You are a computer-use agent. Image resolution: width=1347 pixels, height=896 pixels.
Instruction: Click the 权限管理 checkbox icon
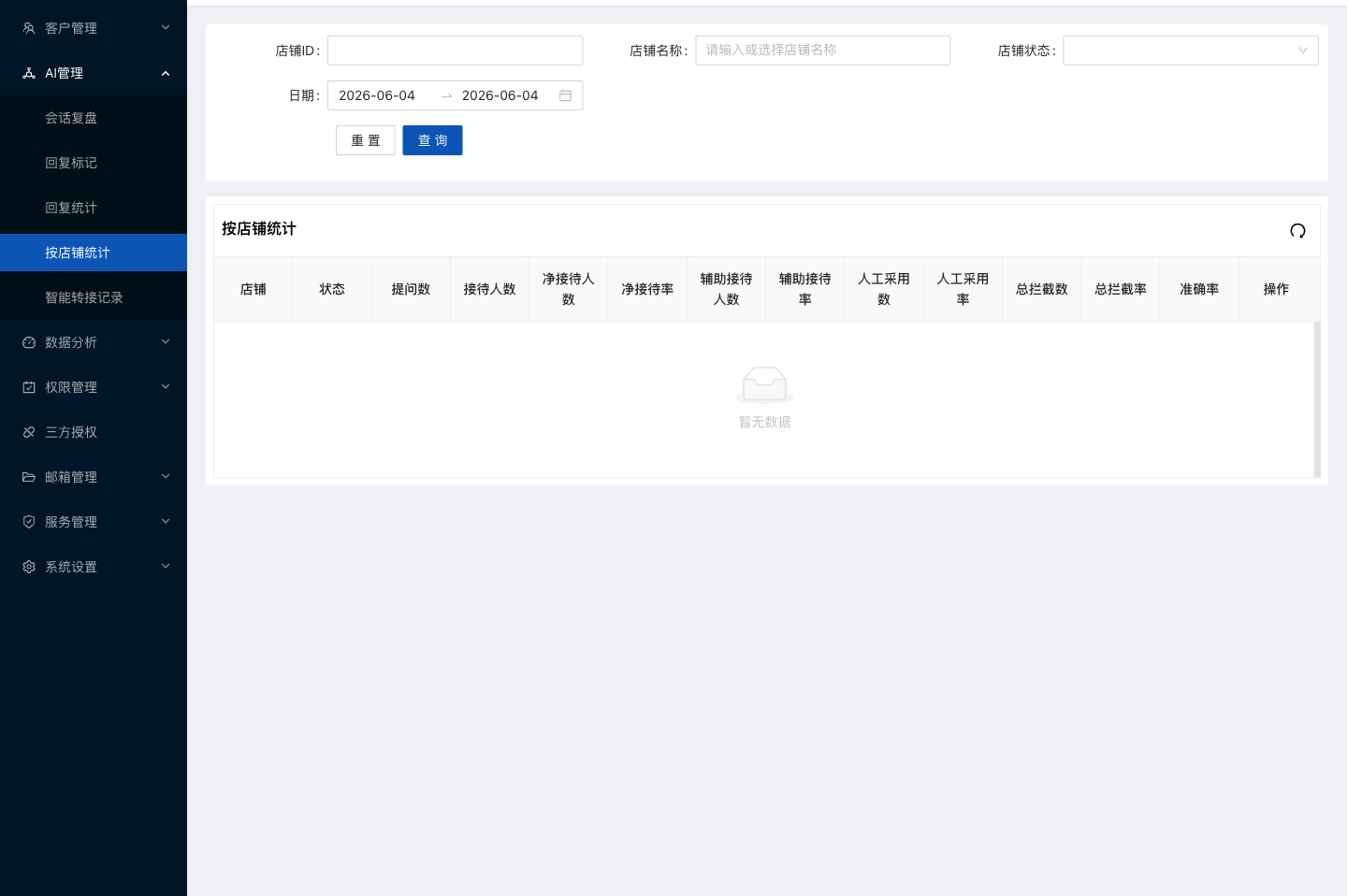tap(29, 387)
